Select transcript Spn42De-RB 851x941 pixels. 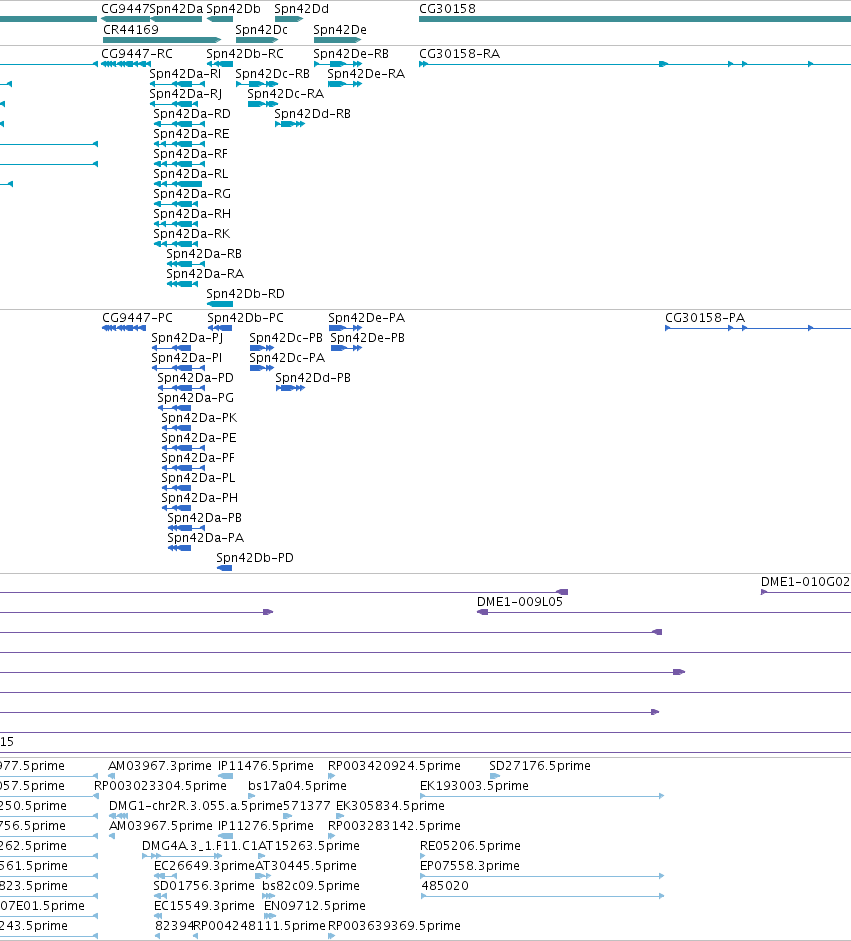[351, 53]
